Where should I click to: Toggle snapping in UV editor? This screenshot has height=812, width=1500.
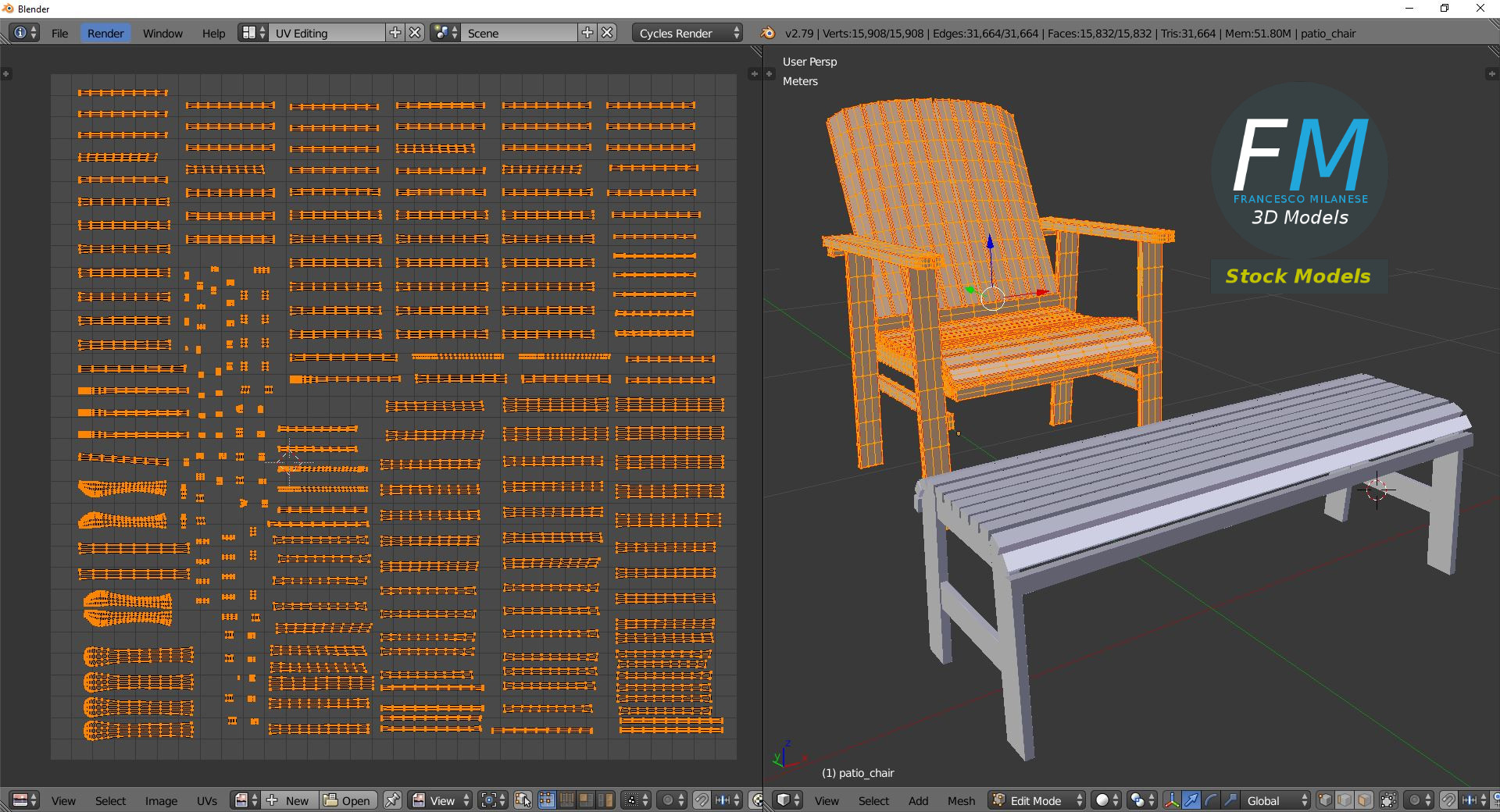click(x=702, y=800)
